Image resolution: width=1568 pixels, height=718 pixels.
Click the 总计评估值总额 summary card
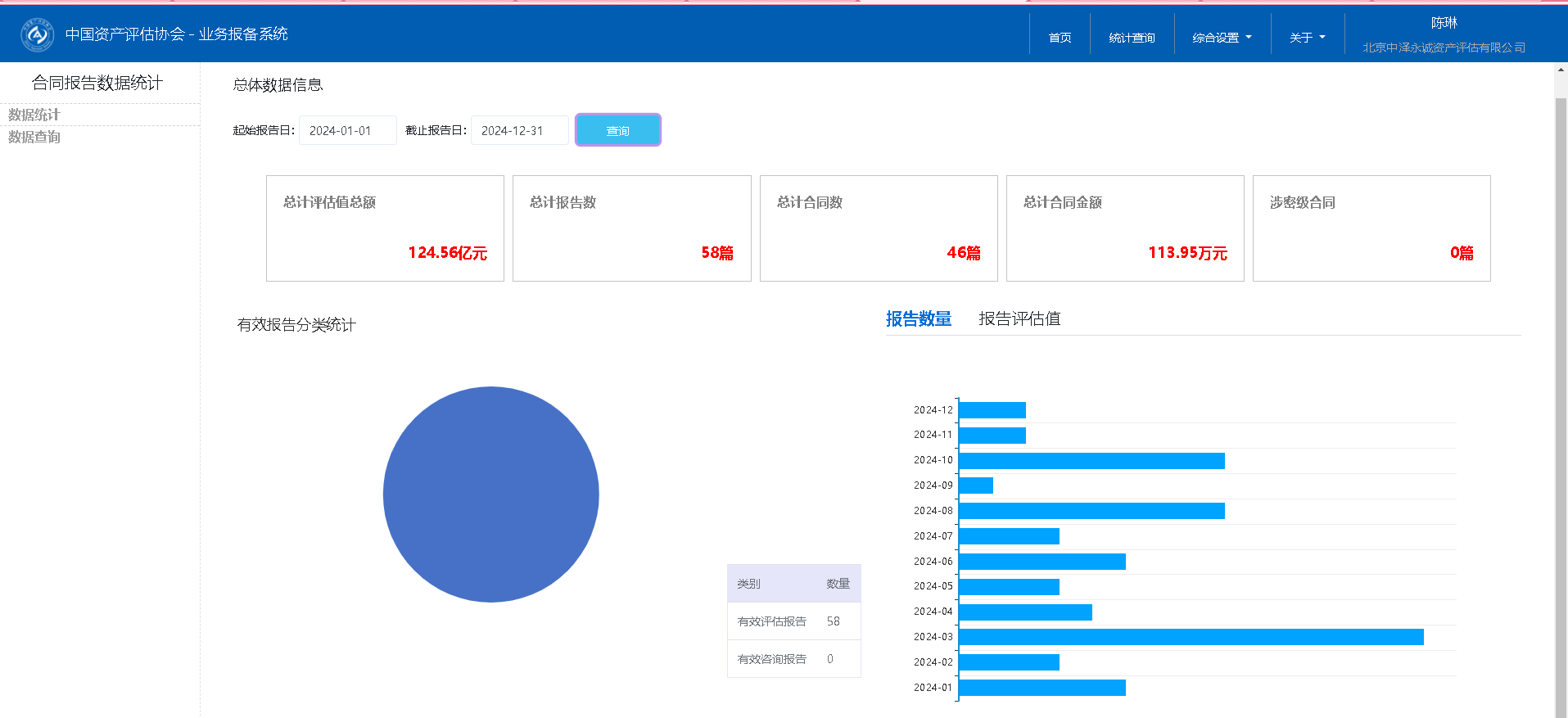(385, 228)
